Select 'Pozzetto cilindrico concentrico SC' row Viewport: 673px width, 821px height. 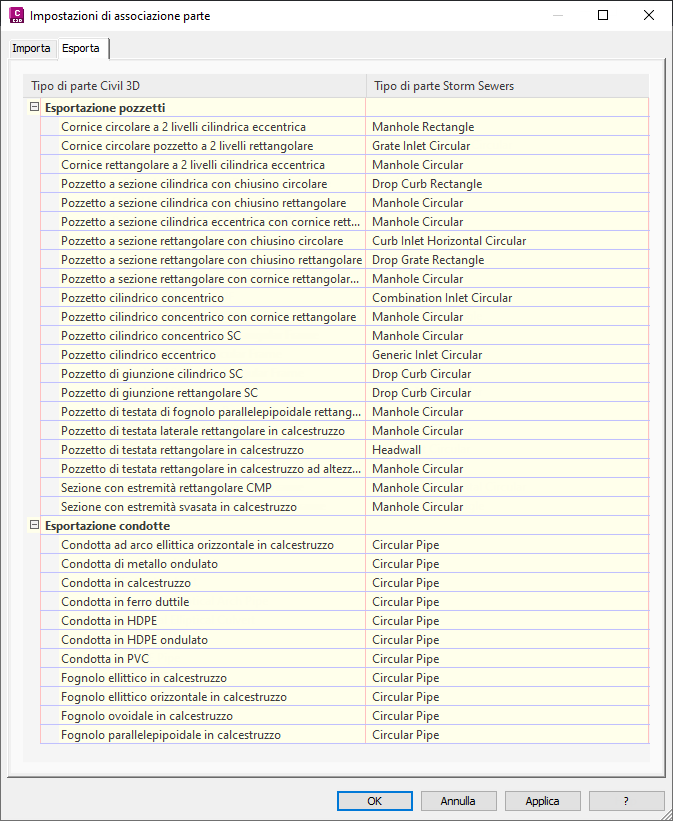[x=203, y=336]
